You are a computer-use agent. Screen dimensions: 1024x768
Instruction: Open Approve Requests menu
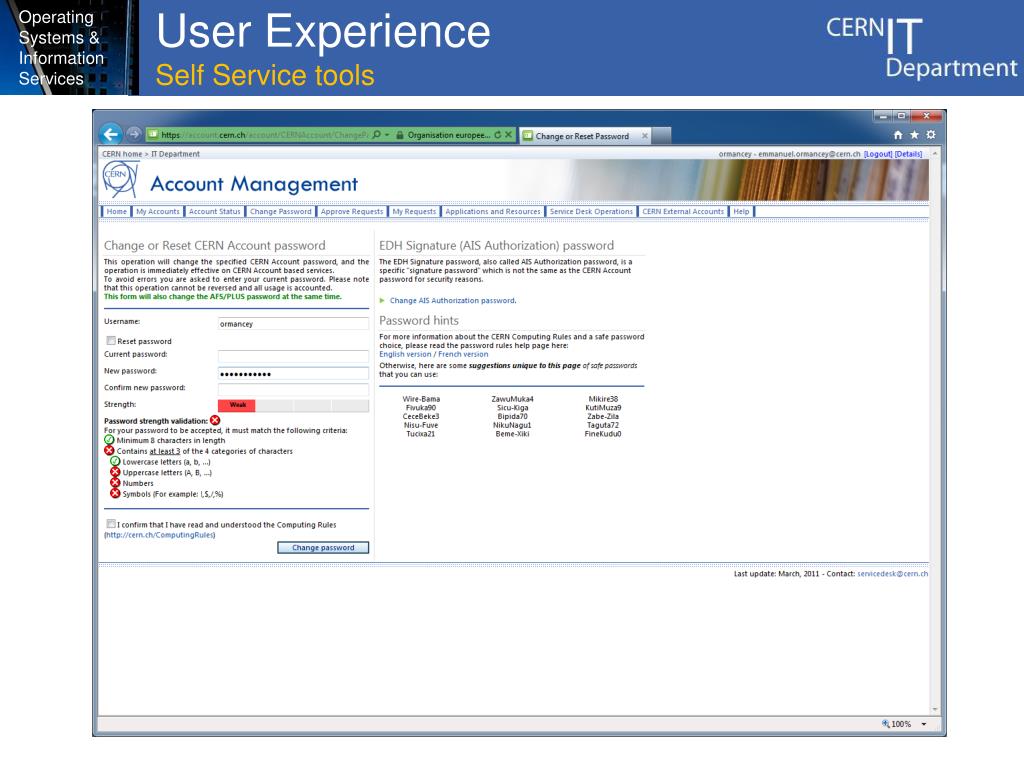pyautogui.click(x=352, y=212)
